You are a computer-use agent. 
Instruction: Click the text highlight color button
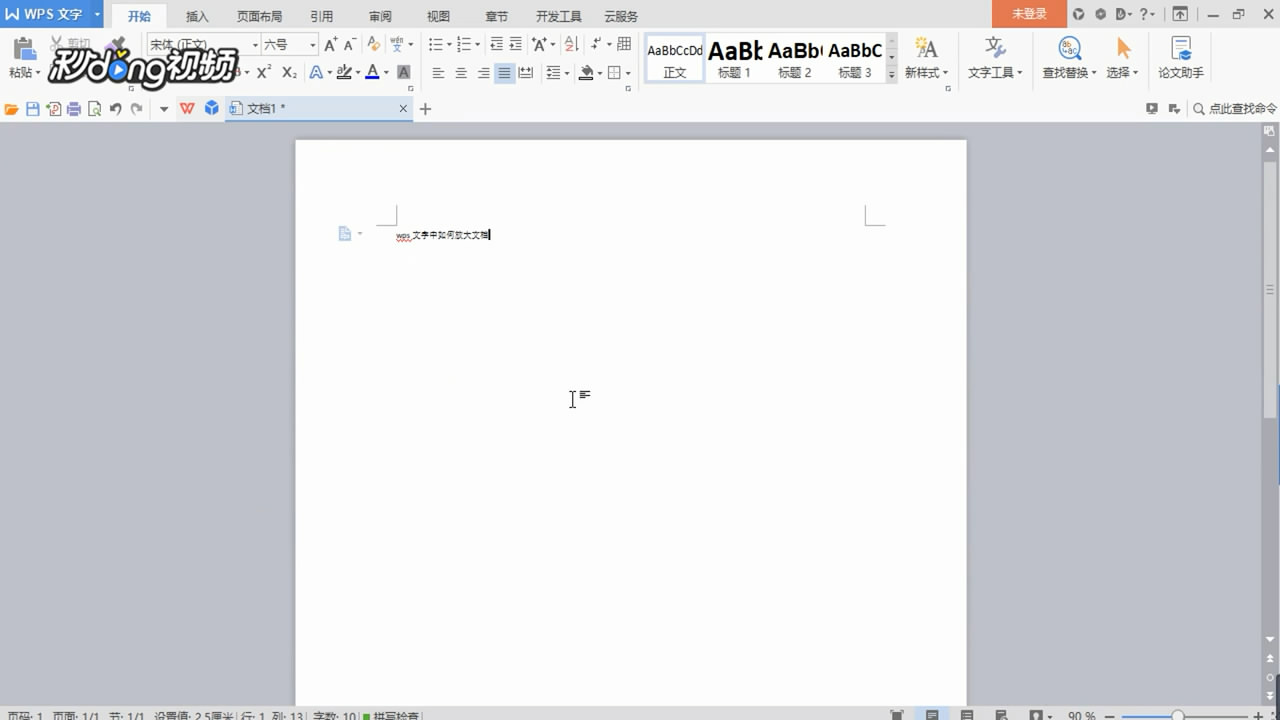point(344,72)
